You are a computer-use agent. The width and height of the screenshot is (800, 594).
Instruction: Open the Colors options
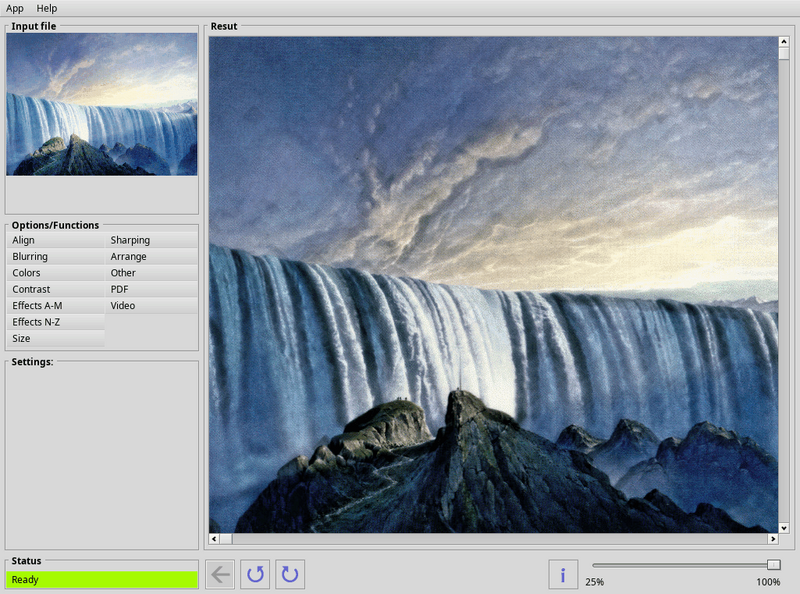[x=56, y=273]
